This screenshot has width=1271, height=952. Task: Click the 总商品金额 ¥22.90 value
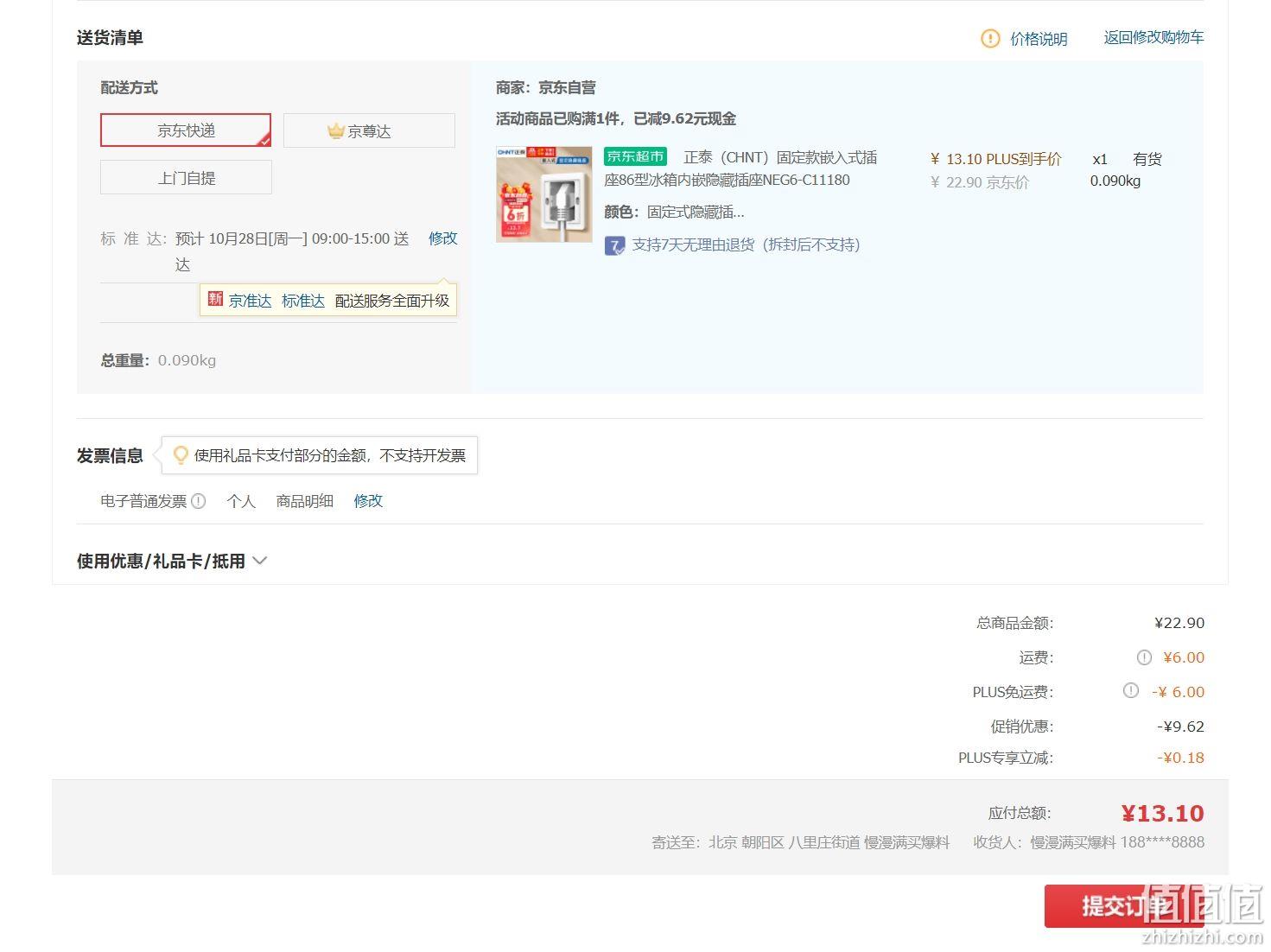tap(1179, 623)
